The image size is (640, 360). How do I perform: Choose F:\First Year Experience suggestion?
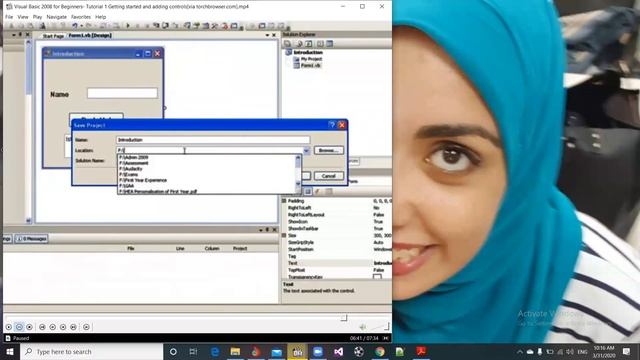143,180
